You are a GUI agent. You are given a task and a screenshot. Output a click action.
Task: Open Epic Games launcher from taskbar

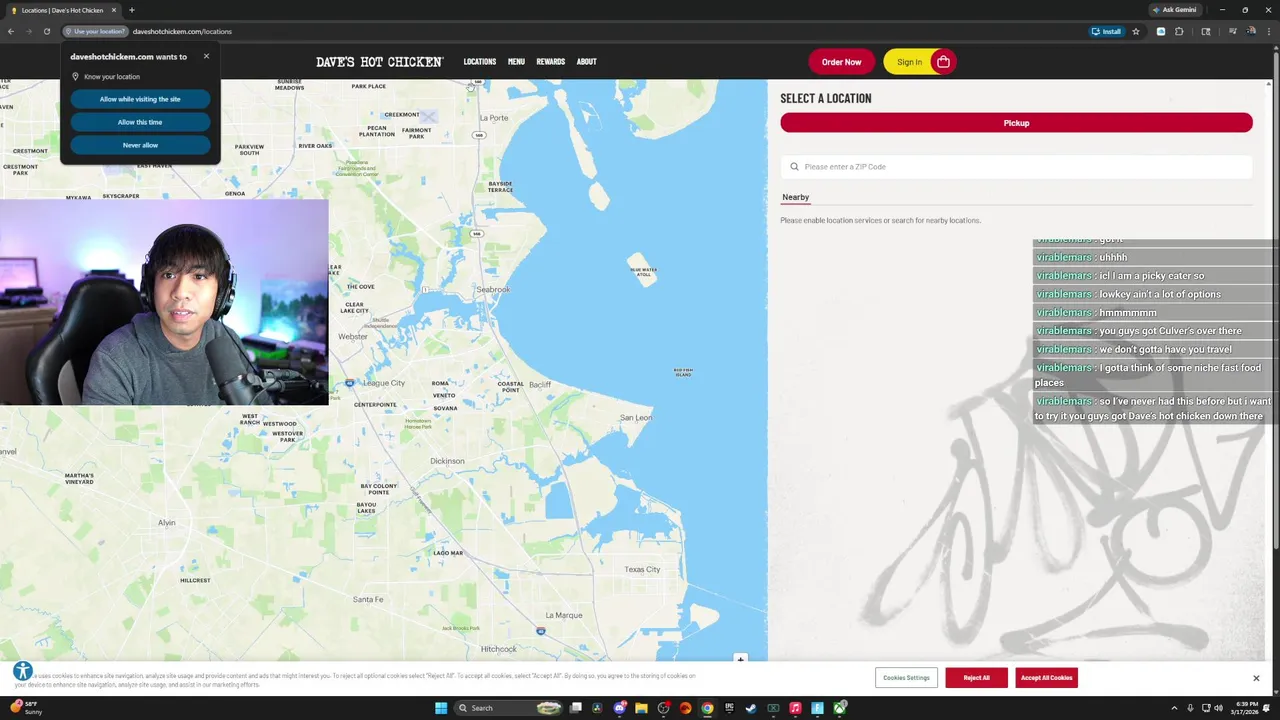coord(729,708)
